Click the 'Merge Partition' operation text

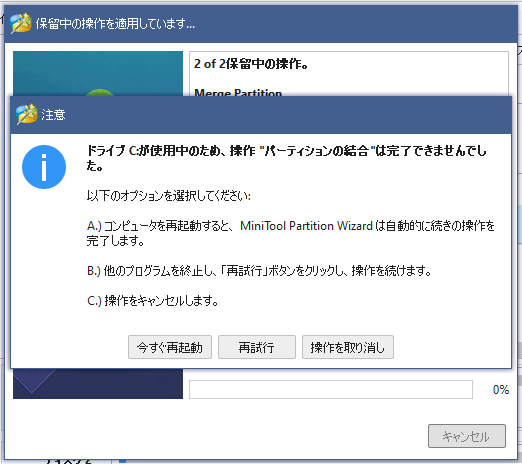pyautogui.click(x=238, y=92)
